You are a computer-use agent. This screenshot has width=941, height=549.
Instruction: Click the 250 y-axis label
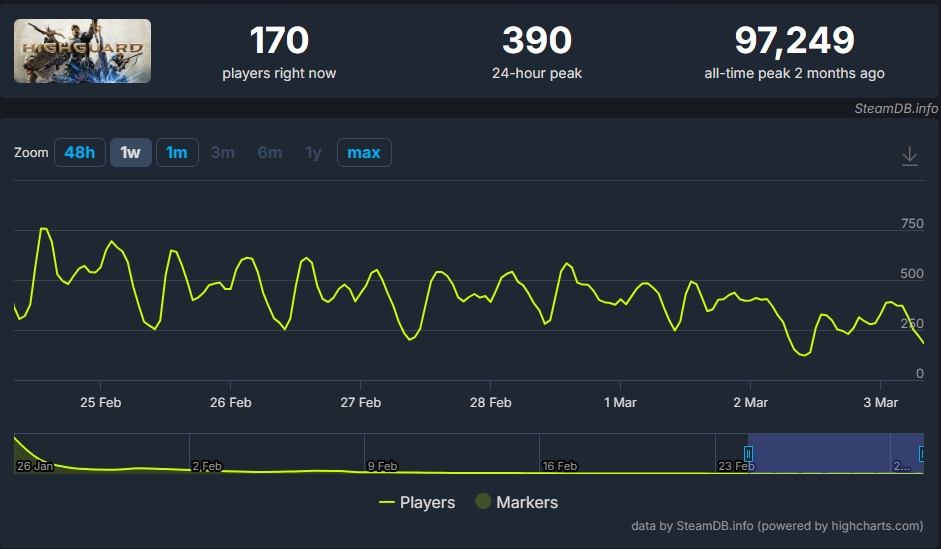point(912,323)
